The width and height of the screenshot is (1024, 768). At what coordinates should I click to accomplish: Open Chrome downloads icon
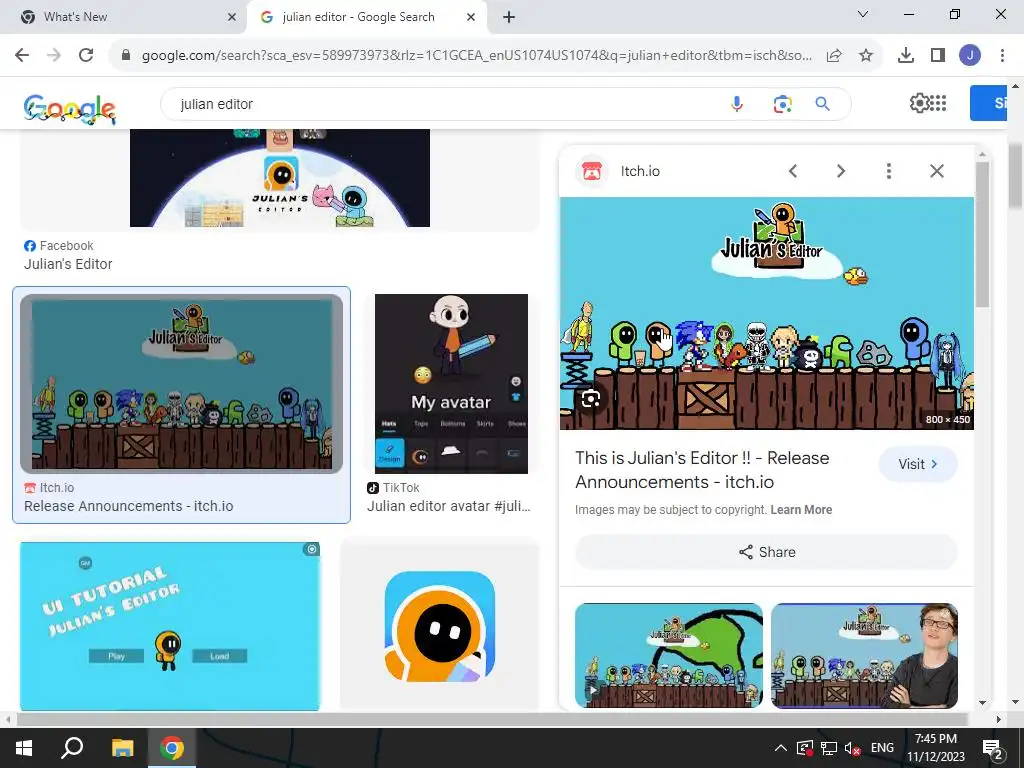906,56
